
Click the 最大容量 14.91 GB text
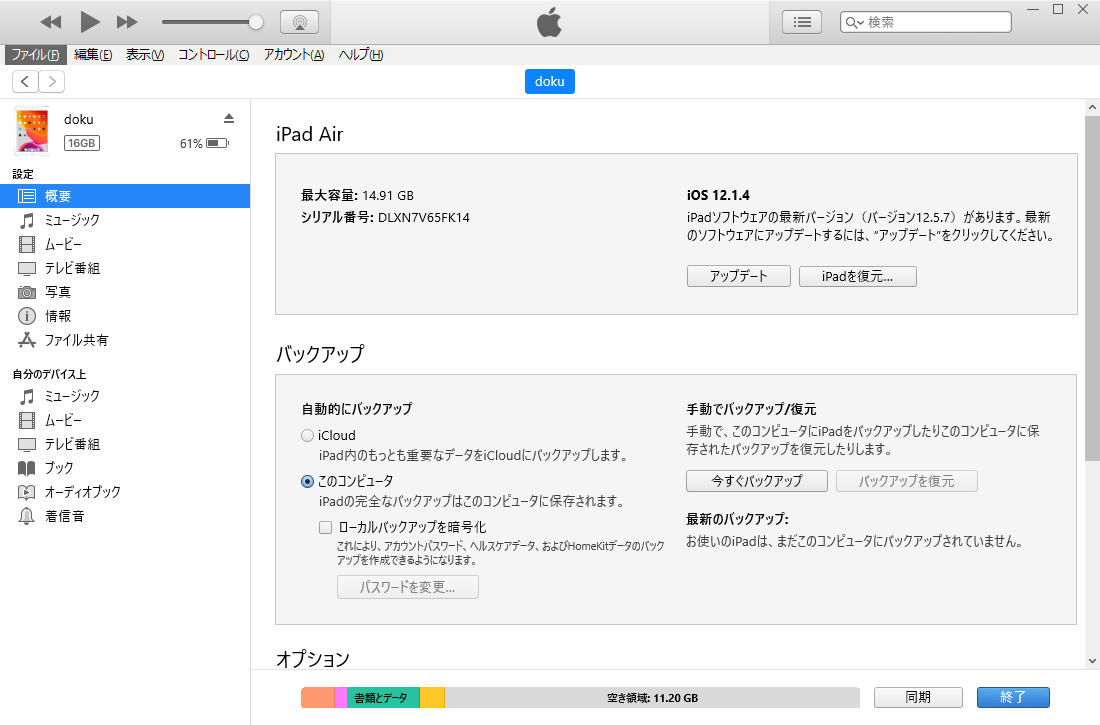tap(357, 195)
